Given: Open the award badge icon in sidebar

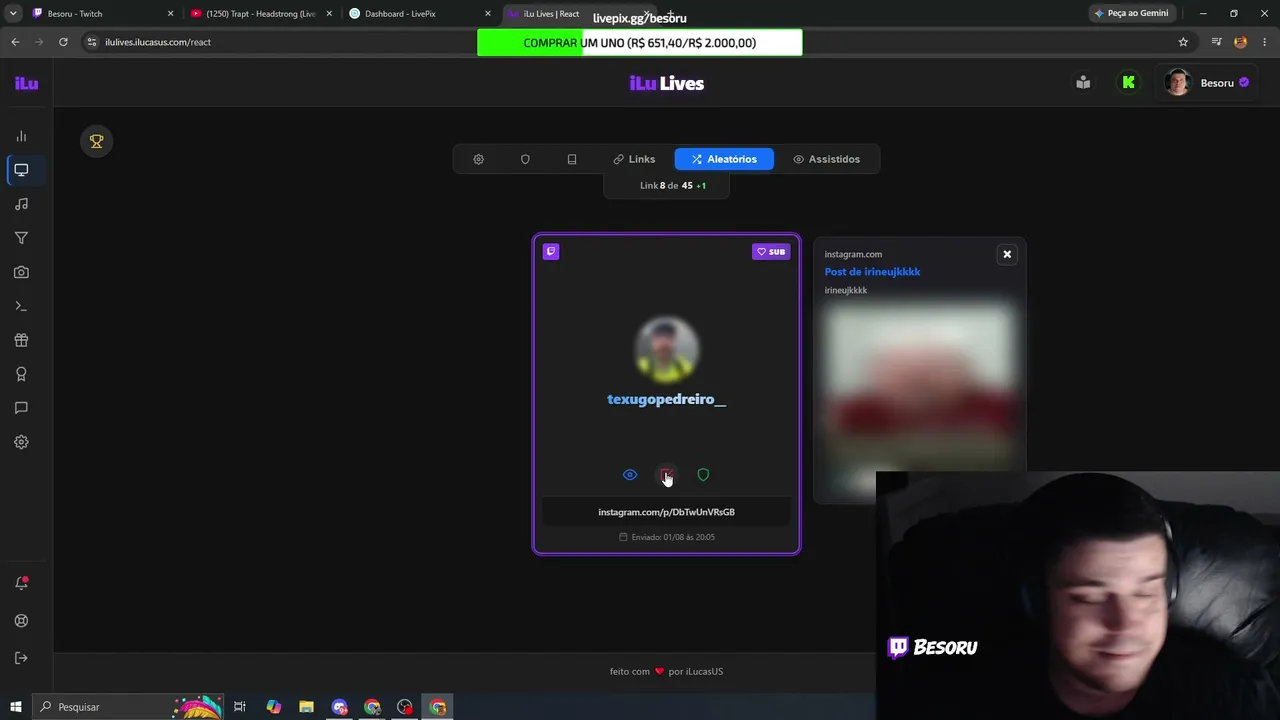Looking at the screenshot, I should [21, 374].
